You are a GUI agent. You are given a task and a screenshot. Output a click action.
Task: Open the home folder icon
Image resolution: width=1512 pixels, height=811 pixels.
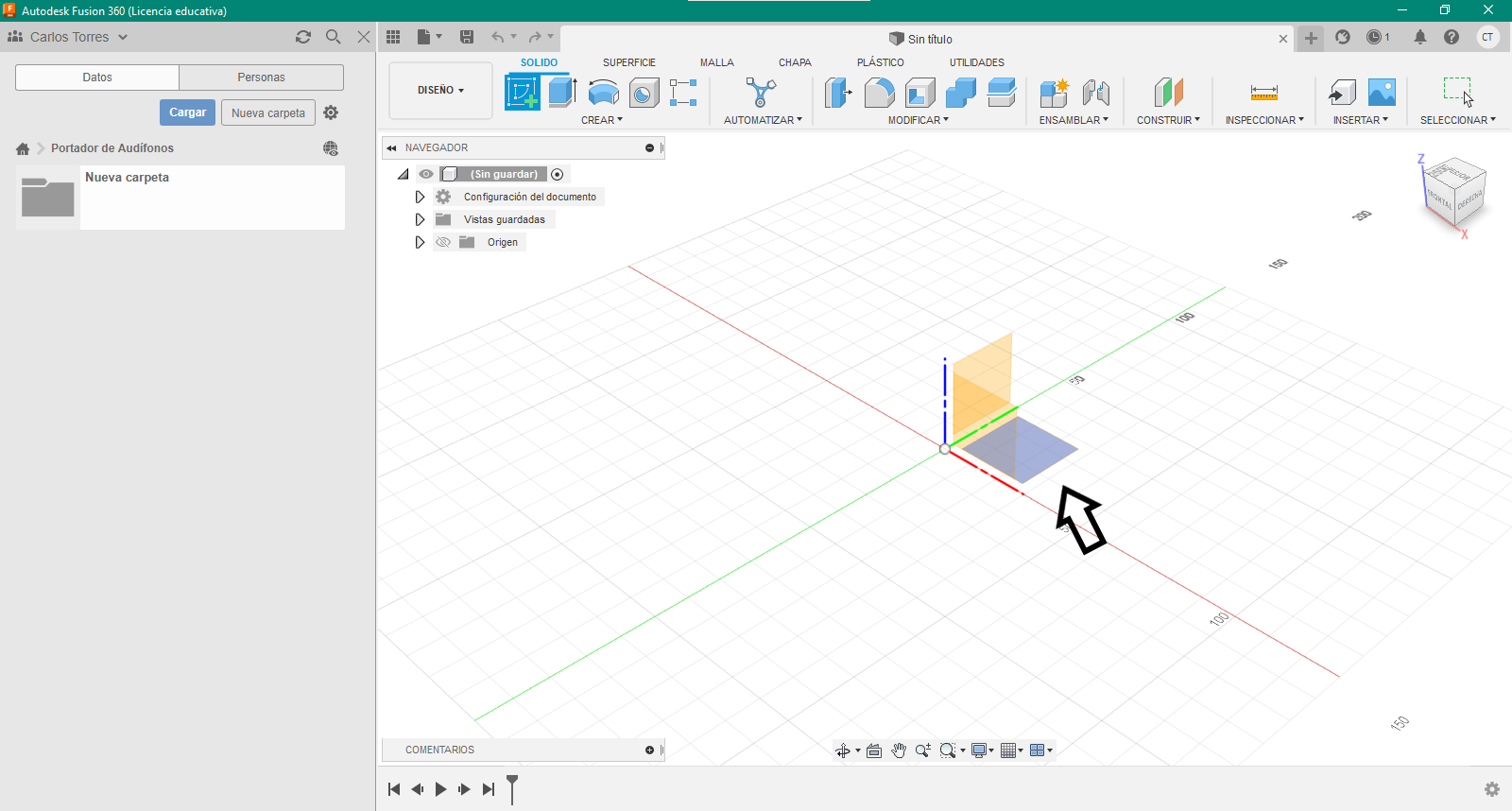(x=23, y=148)
